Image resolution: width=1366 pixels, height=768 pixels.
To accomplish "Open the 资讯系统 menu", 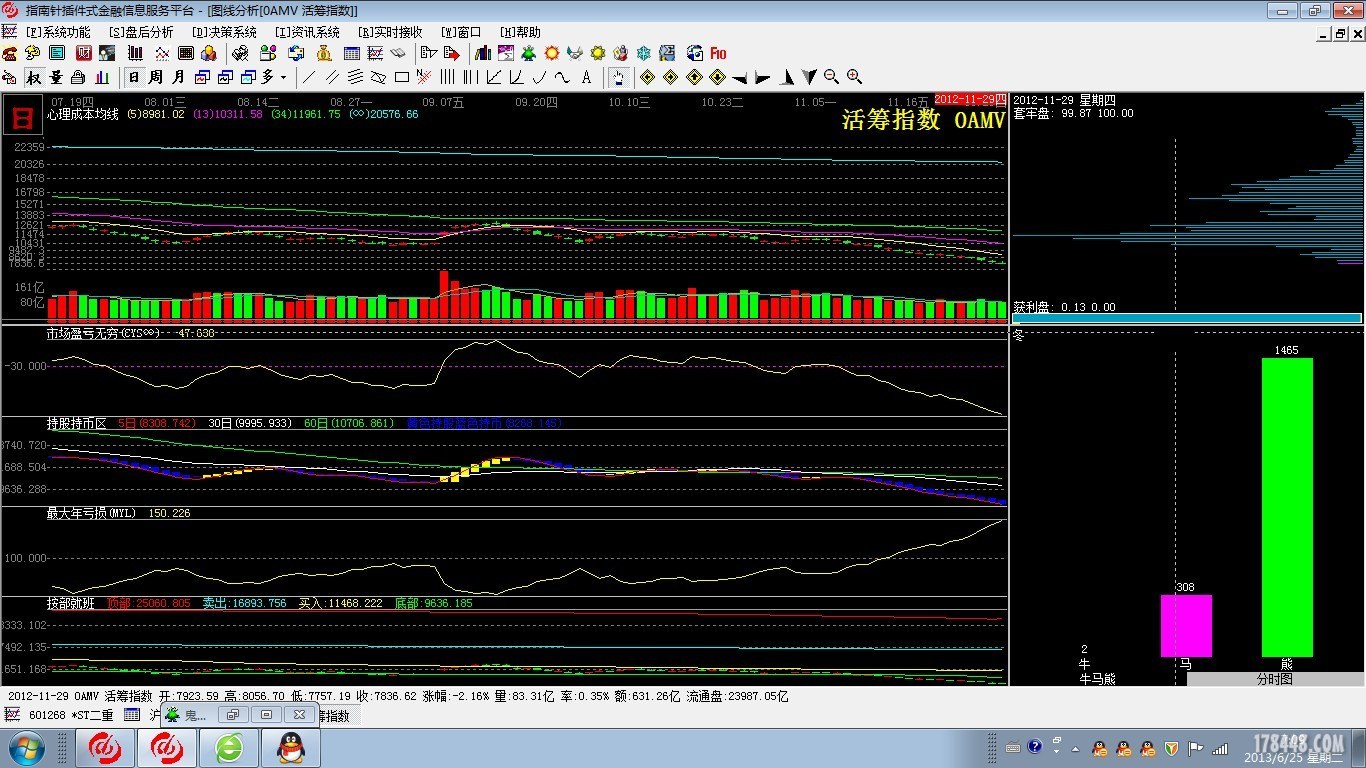I will 307,32.
